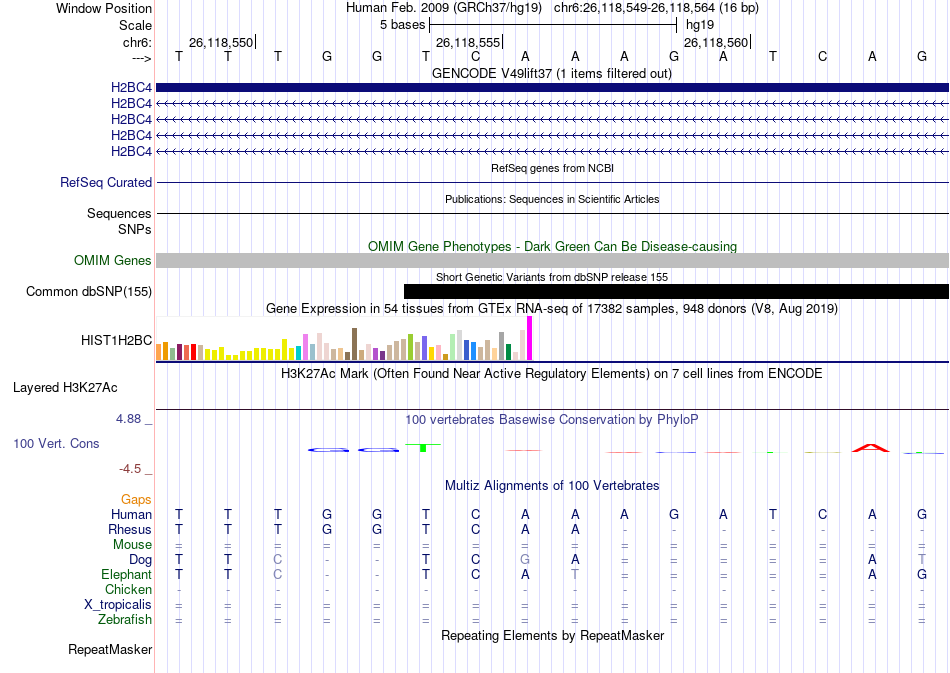The width and height of the screenshot is (950, 673).
Task: Click 'Repeating Elements by RepeatMasker' title
Action: tap(553, 636)
